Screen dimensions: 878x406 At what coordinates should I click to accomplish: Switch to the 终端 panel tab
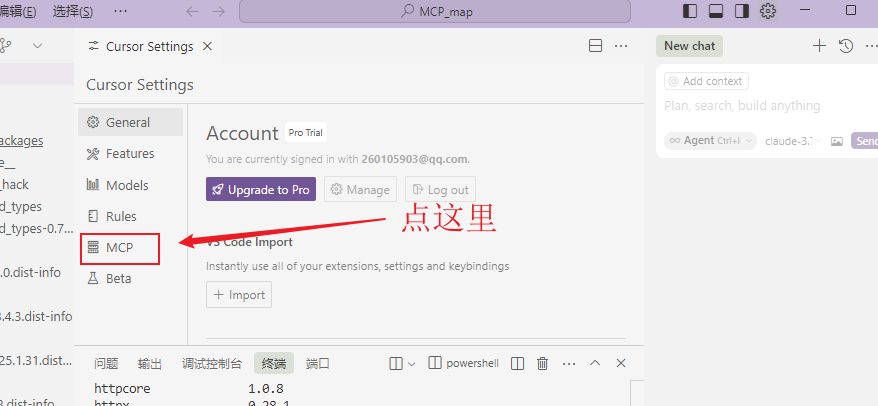[274, 363]
